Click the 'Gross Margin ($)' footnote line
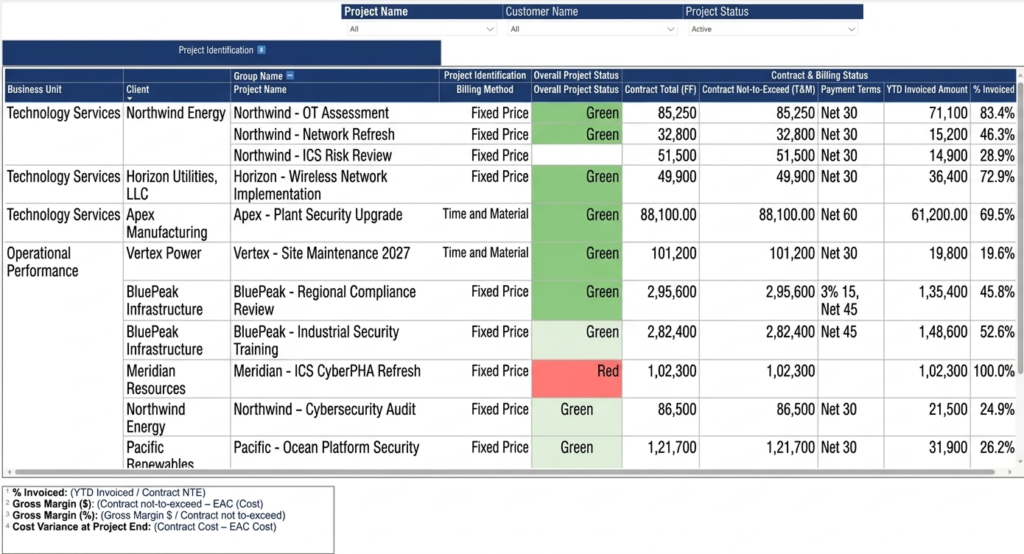The height and width of the screenshot is (554, 1024). (137, 504)
